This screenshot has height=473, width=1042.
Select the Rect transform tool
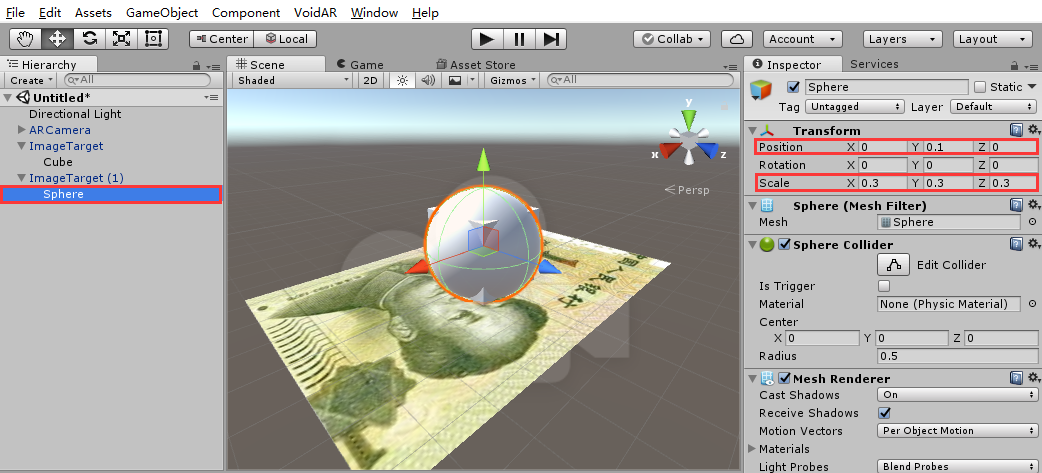tap(153, 39)
